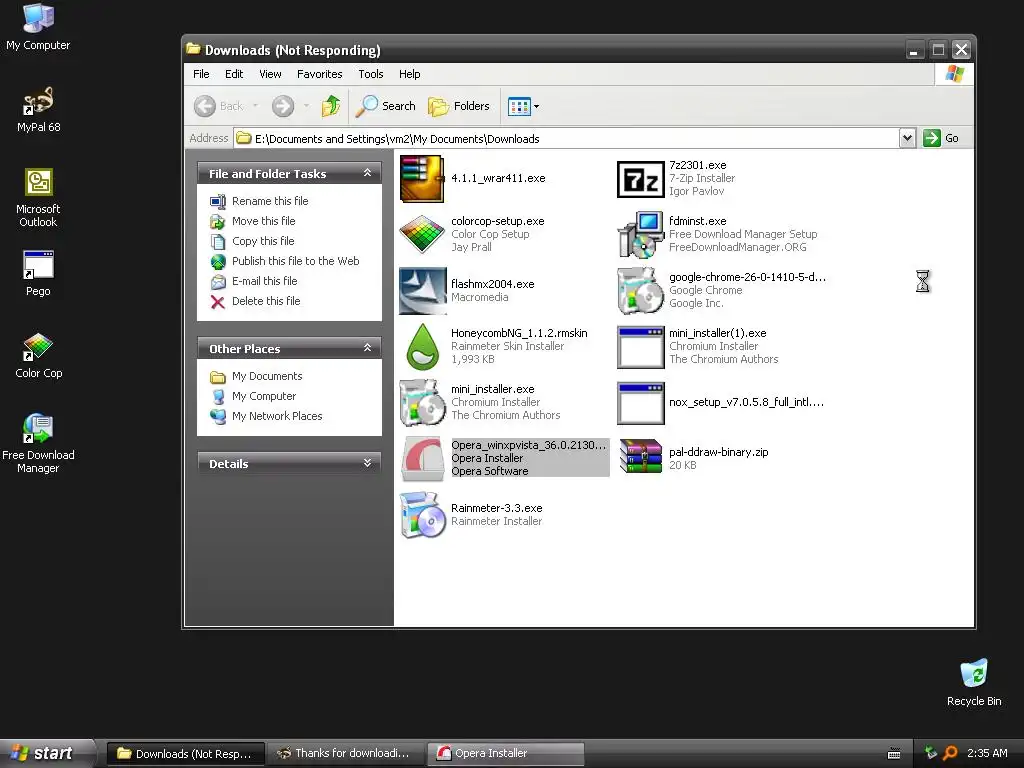Open the Help menu
The image size is (1024, 768).
(409, 74)
